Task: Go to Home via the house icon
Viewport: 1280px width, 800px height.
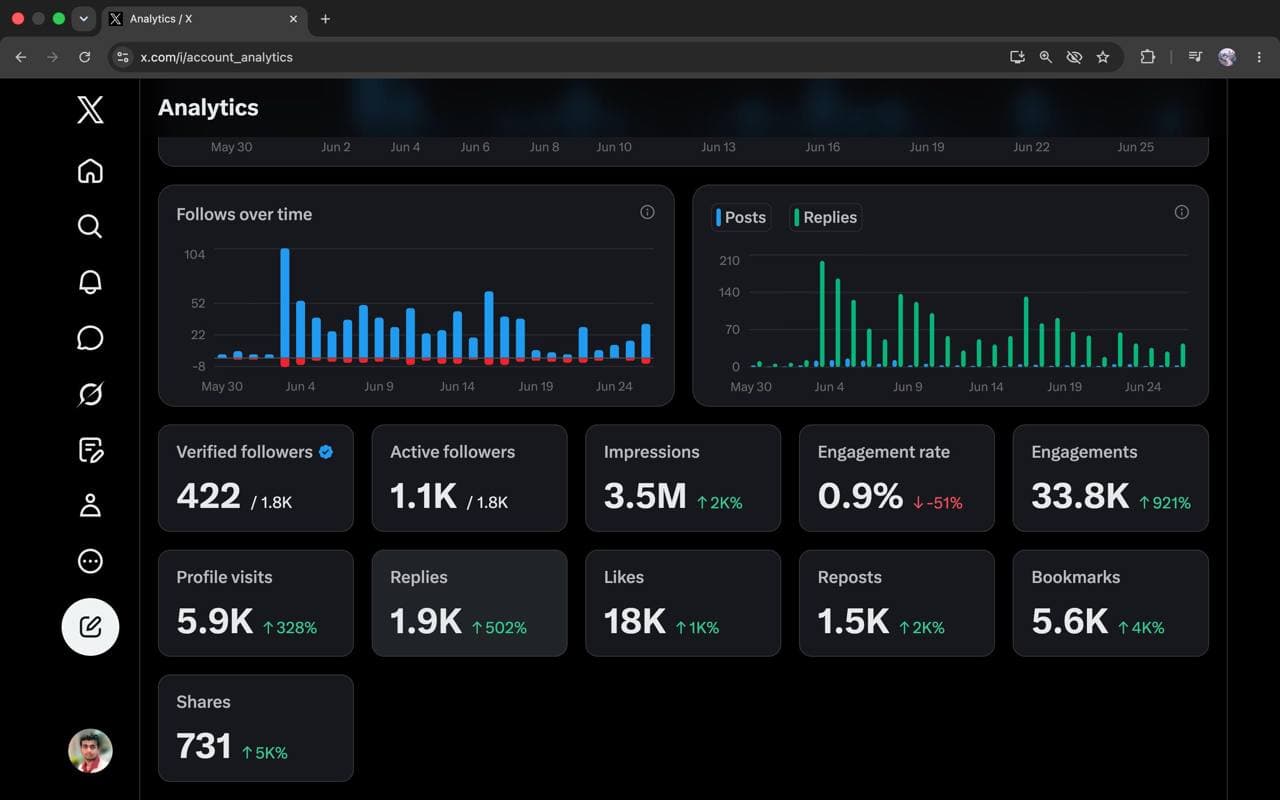Action: 90,171
